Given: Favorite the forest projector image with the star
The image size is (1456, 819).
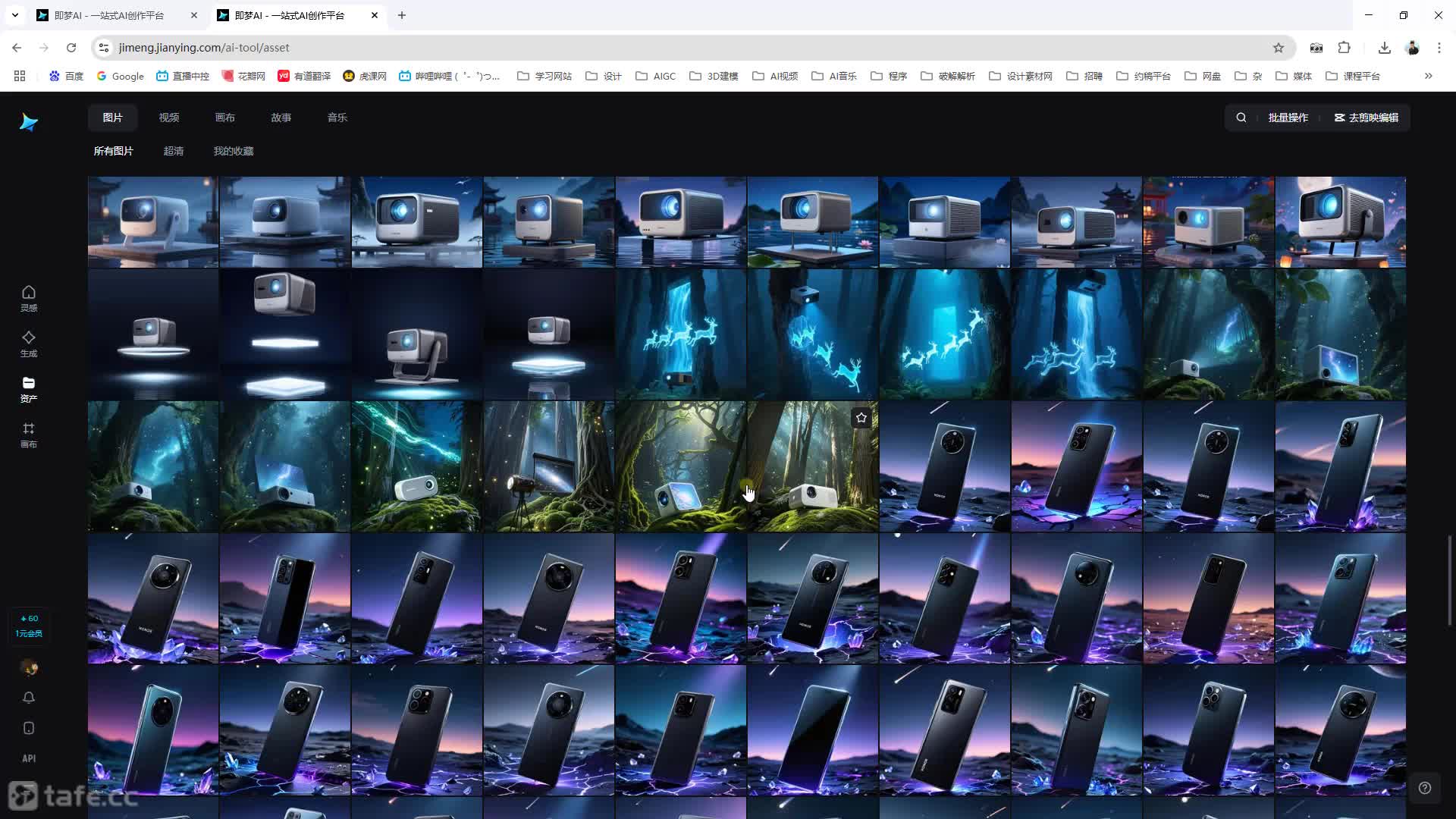Looking at the screenshot, I should 861,418.
